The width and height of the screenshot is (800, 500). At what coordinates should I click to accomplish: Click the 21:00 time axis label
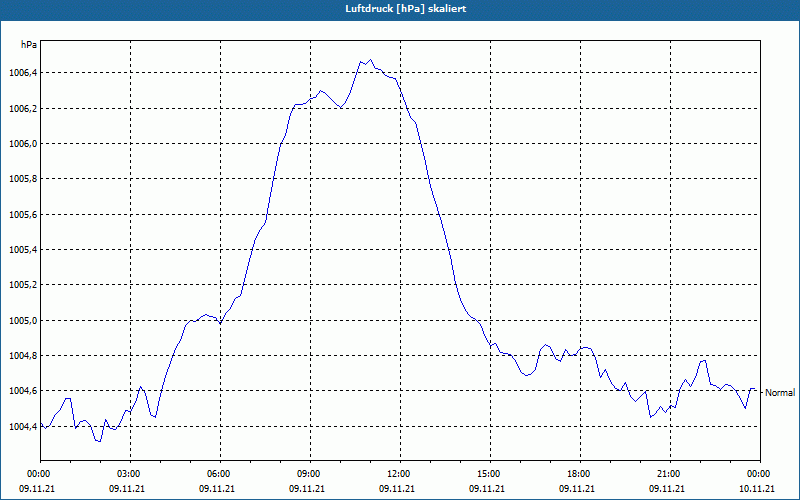pyautogui.click(x=667, y=474)
